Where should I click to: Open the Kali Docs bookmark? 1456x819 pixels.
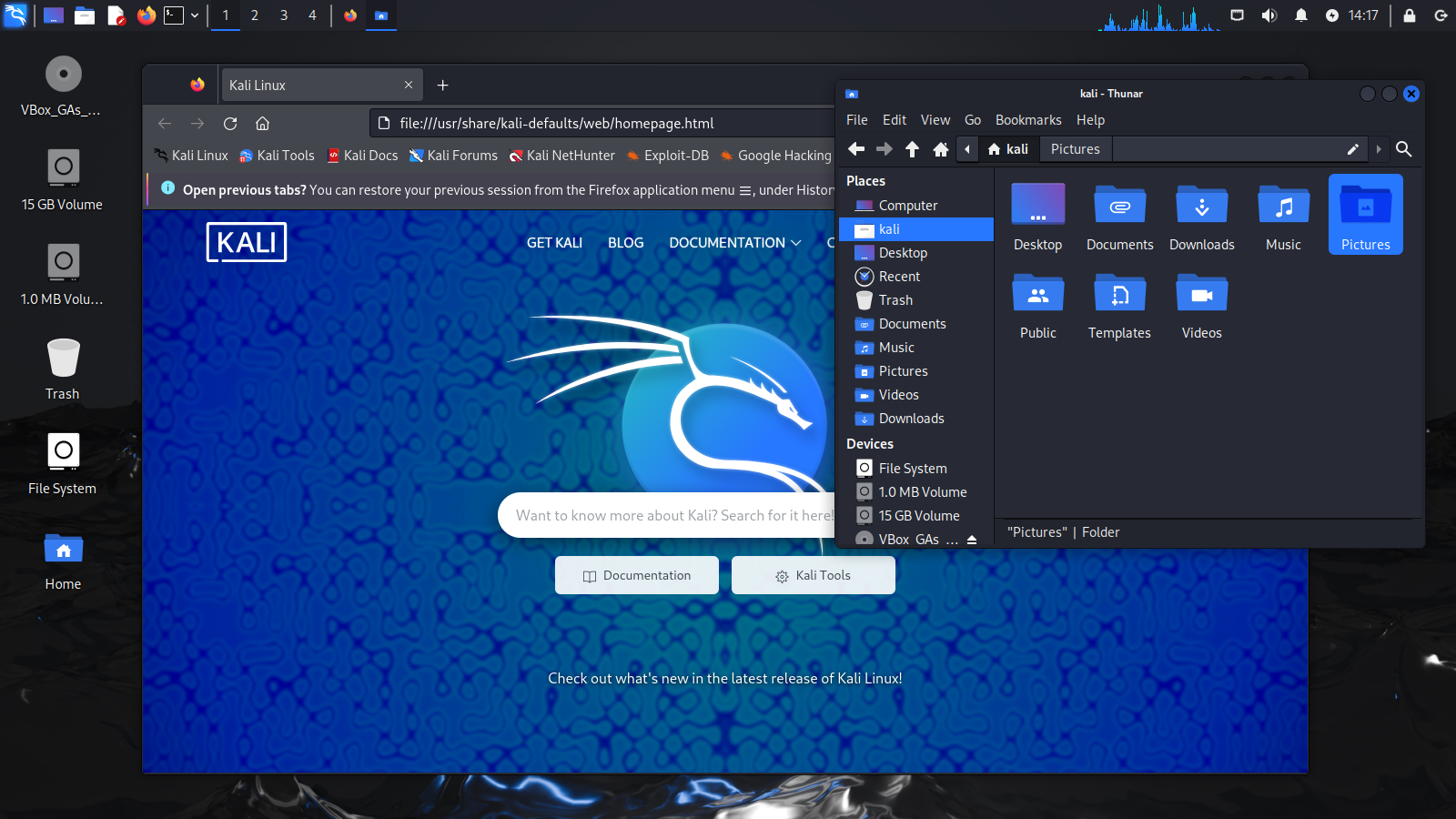tap(362, 156)
